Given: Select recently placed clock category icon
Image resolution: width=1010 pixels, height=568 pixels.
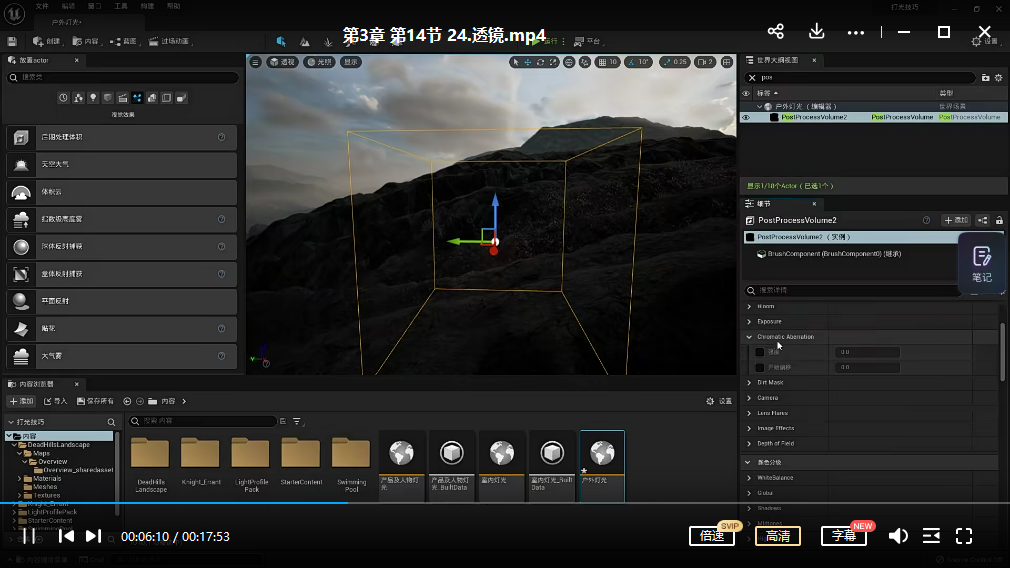Looking at the screenshot, I should click(63, 98).
